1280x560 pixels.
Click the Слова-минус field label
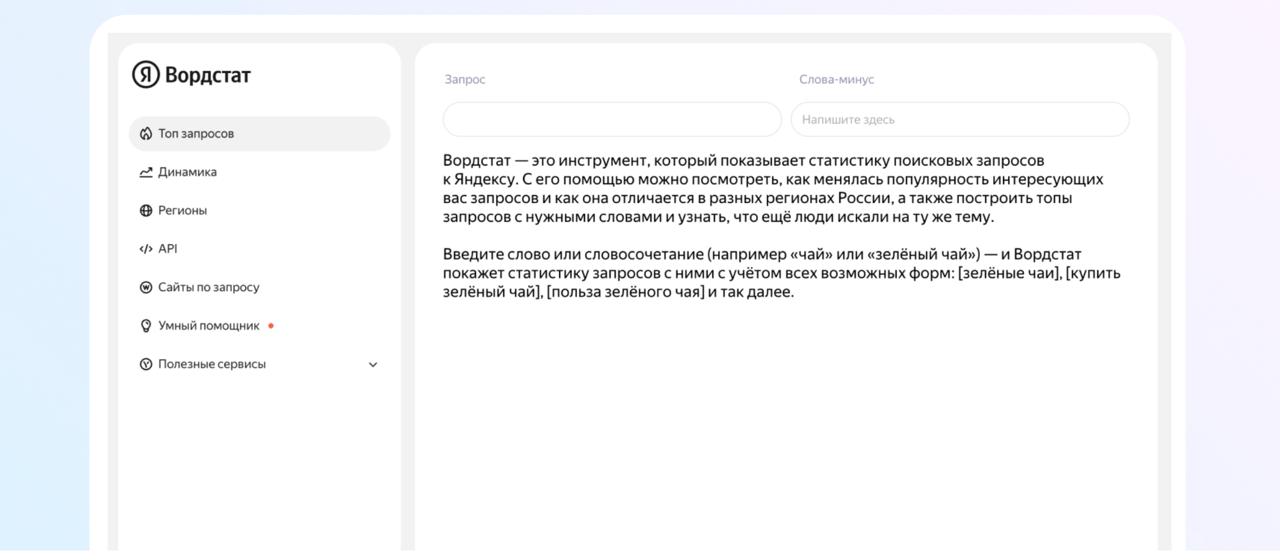coord(837,80)
